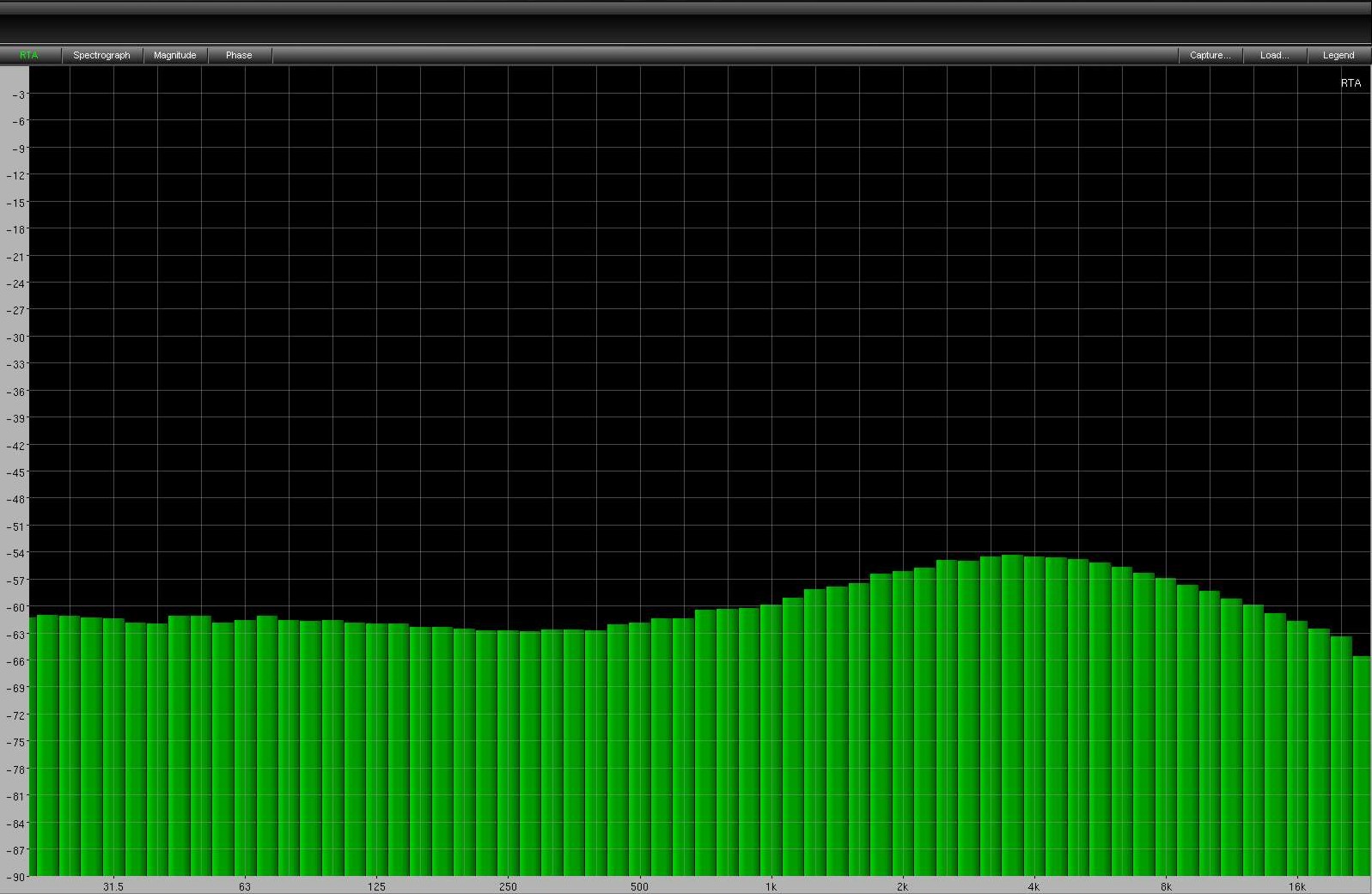This screenshot has height=894, width=1372.
Task: Show the Phase tab
Action: pos(239,55)
